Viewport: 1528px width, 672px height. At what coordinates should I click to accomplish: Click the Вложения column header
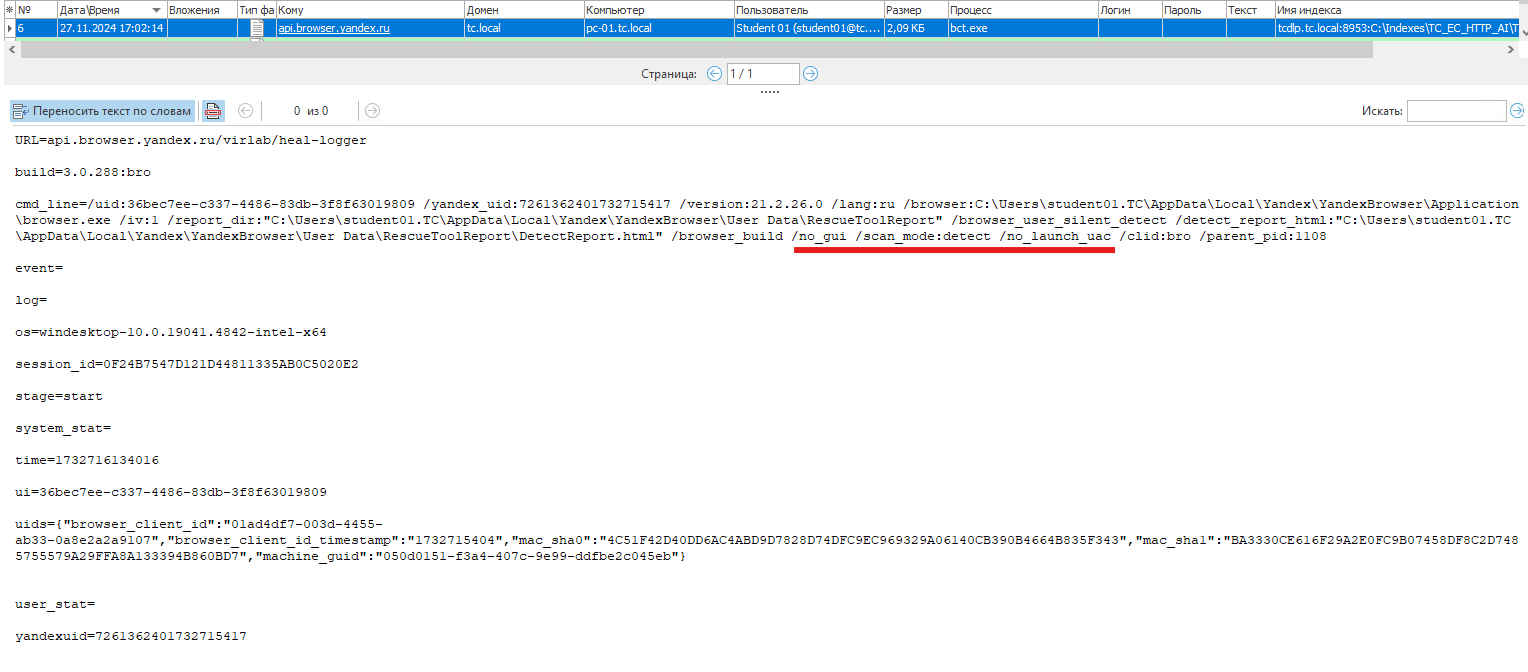[201, 9]
